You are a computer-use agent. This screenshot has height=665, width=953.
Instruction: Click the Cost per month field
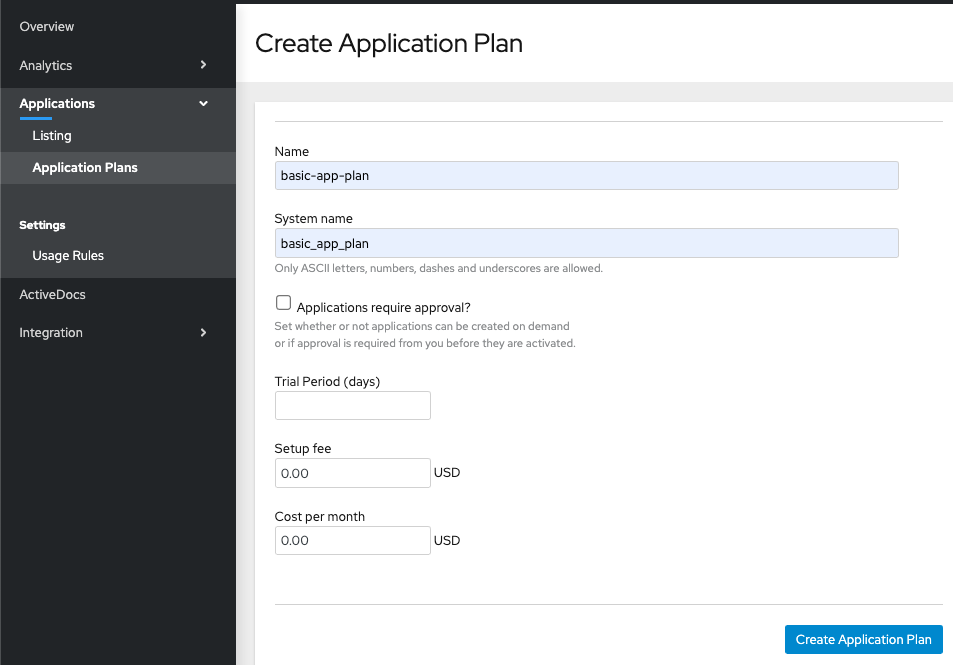[x=352, y=541]
